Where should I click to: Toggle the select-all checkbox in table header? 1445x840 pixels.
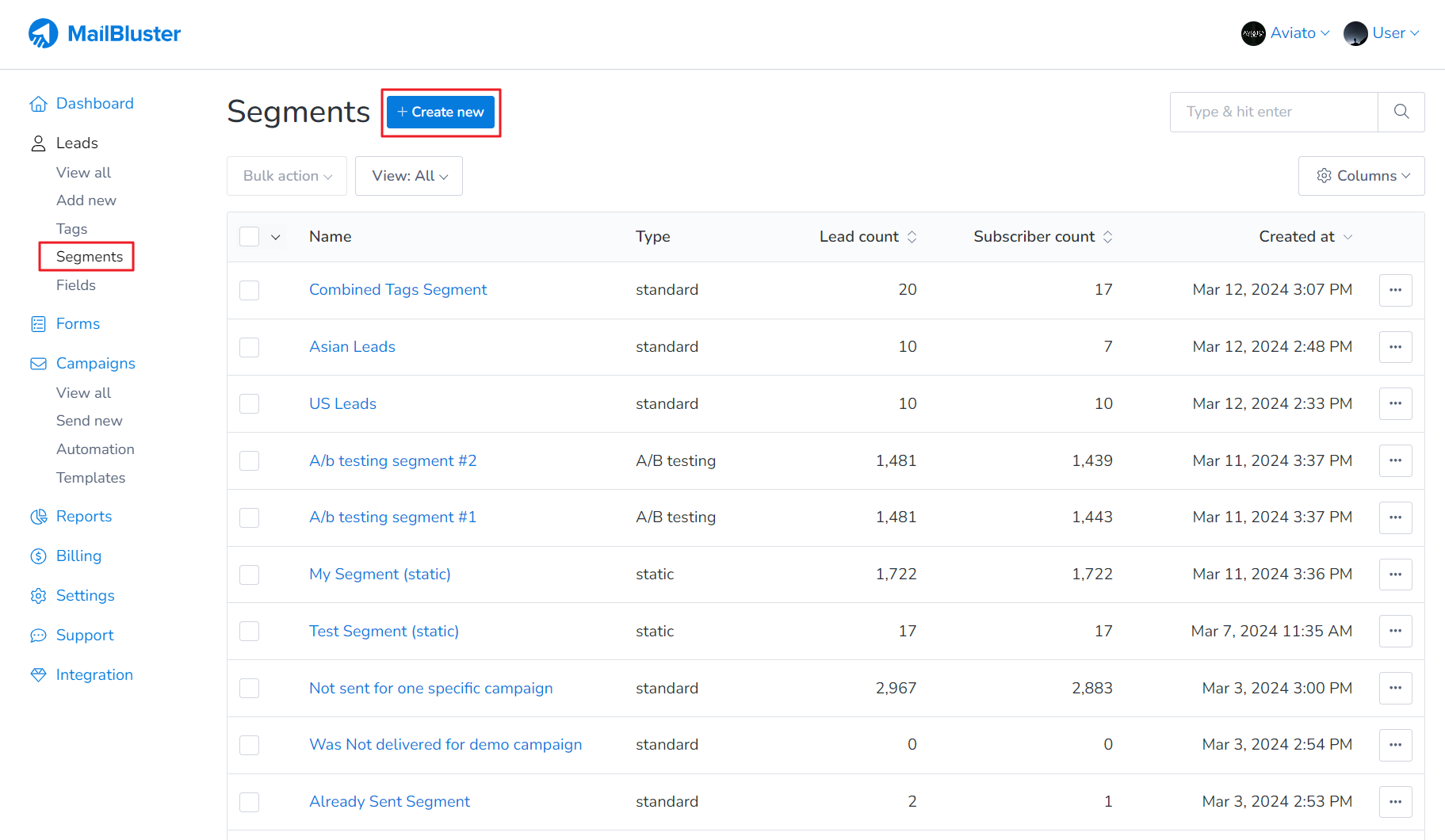[250, 237]
